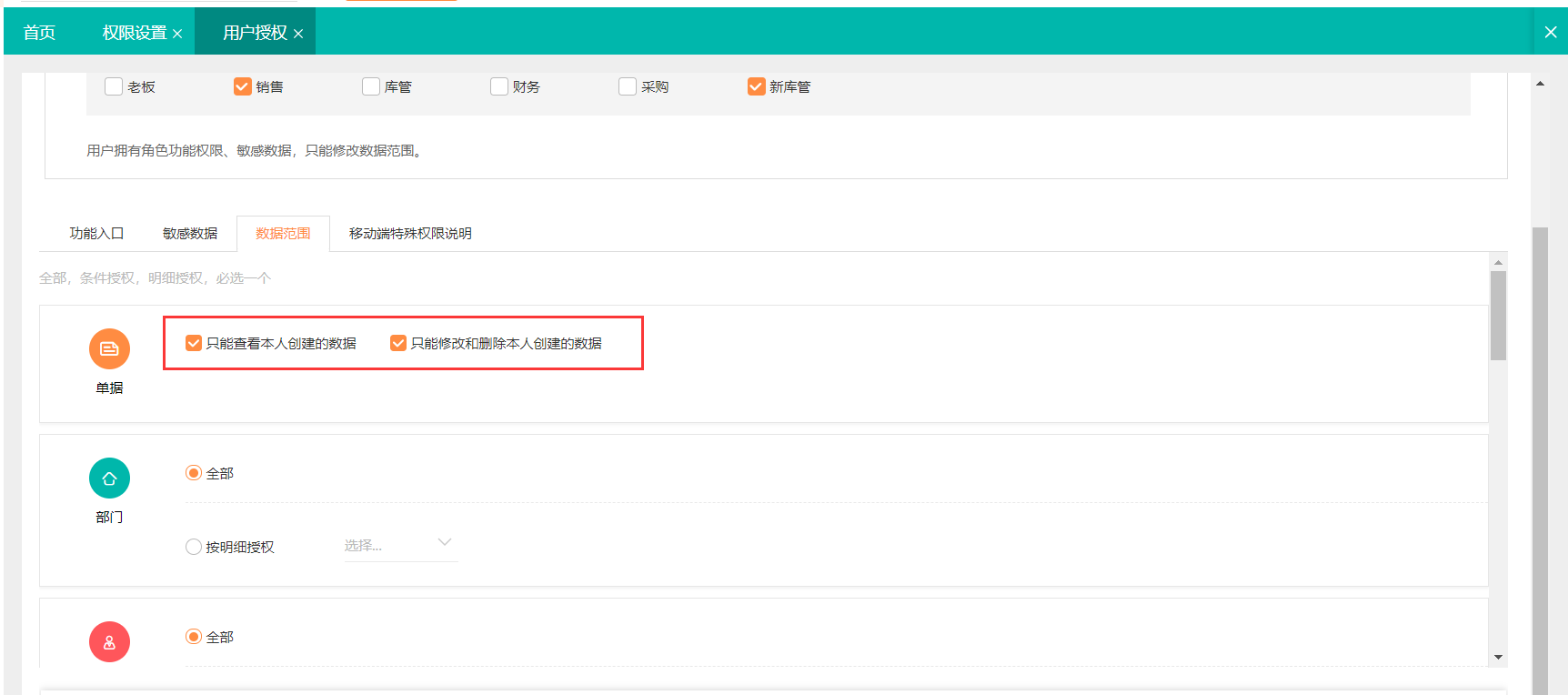Click the close-all X at top right
This screenshot has width=1568, height=695.
[1550, 32]
